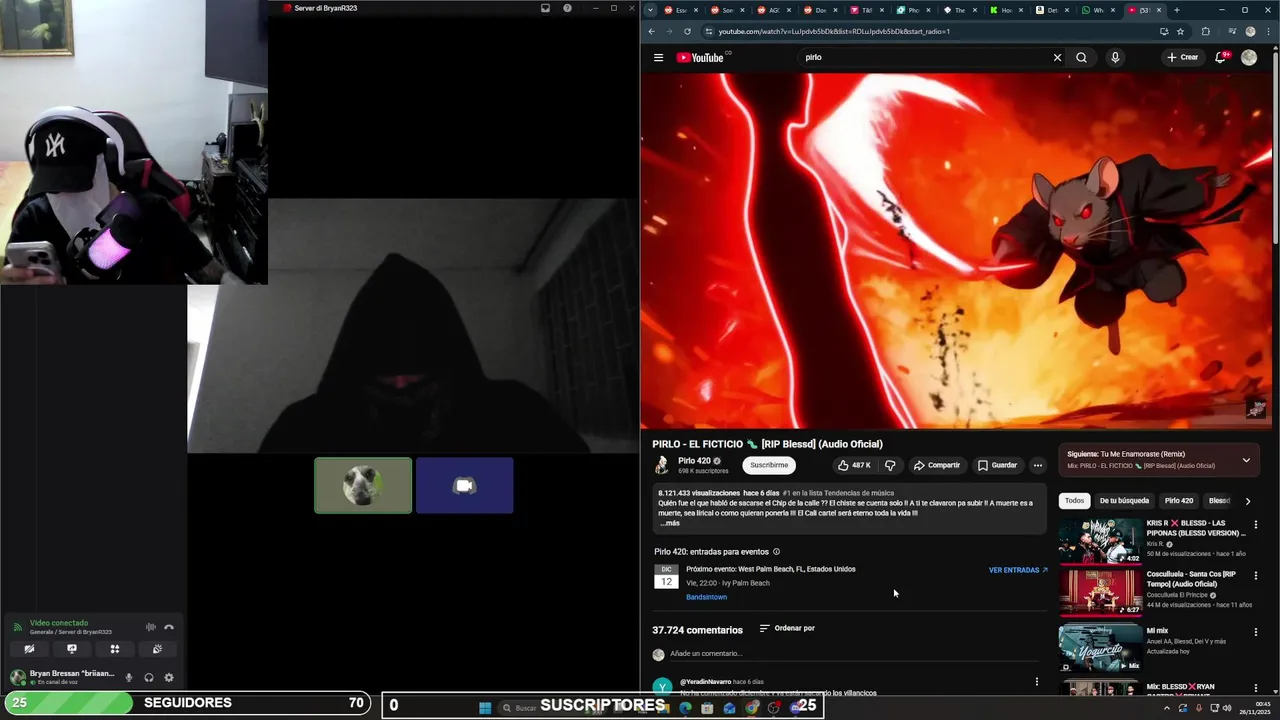Run the YouTube search magnifier button

(x=1081, y=58)
